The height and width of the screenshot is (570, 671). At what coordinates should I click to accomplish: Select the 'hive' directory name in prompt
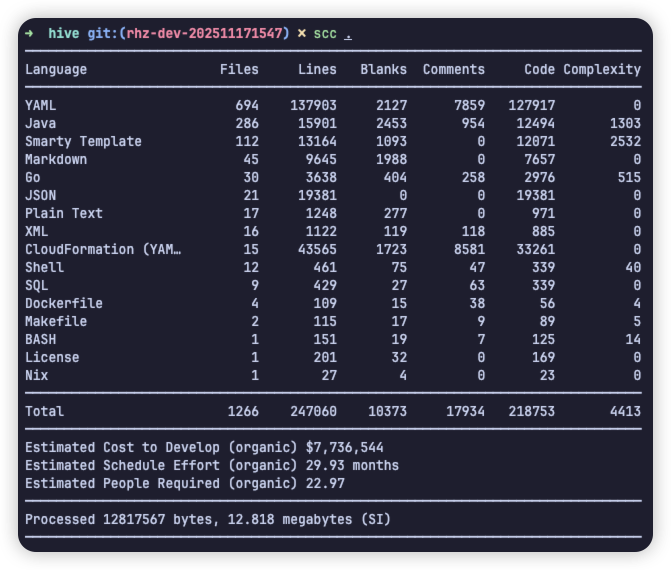click(64, 33)
